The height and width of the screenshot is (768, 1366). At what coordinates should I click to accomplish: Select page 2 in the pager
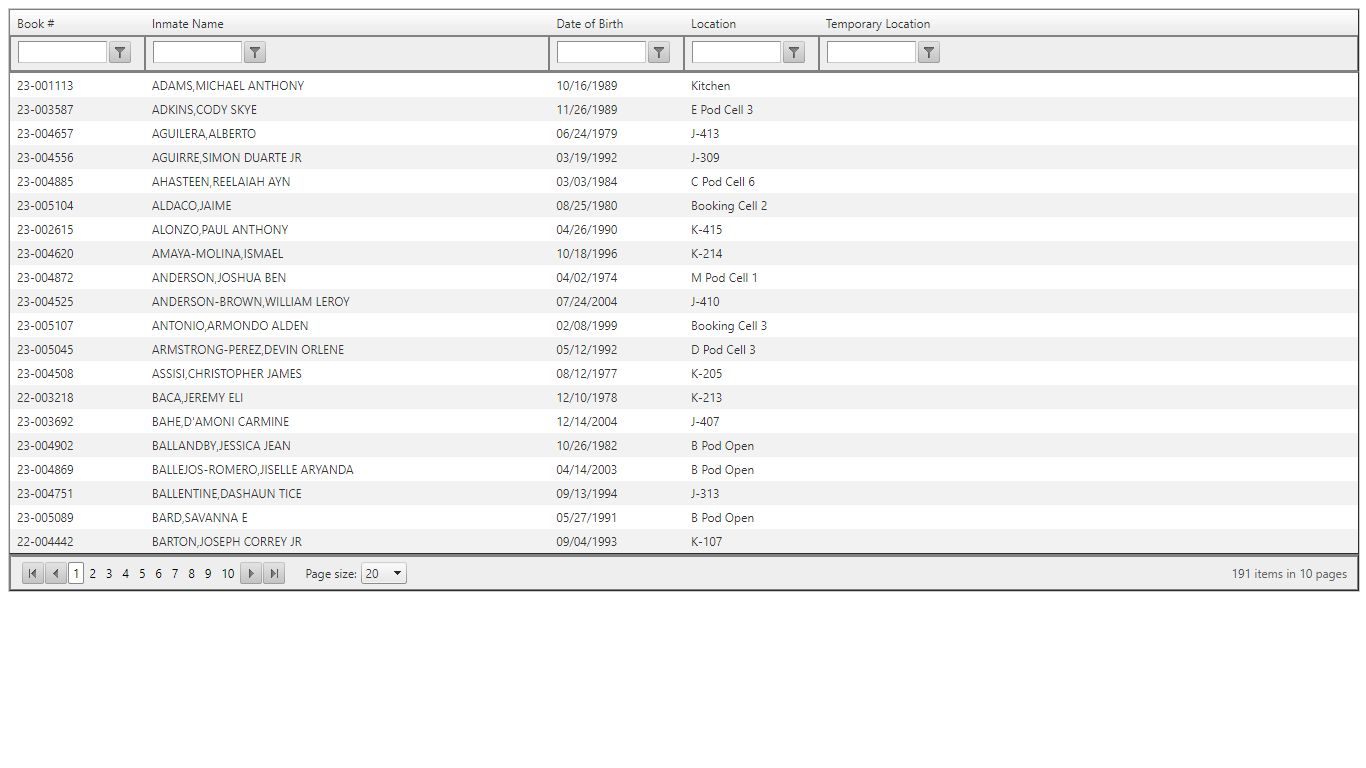pos(93,574)
